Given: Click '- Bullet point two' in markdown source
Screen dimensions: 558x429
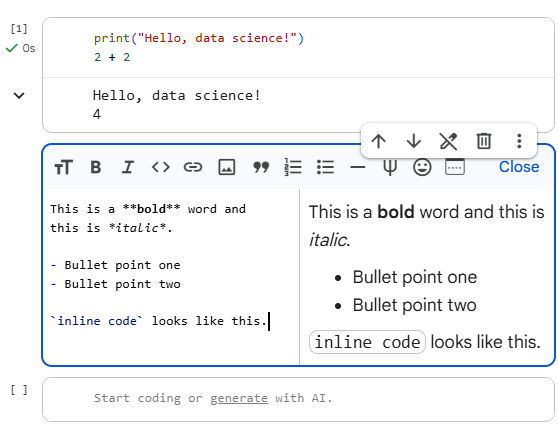Looking at the screenshot, I should coord(115,284).
